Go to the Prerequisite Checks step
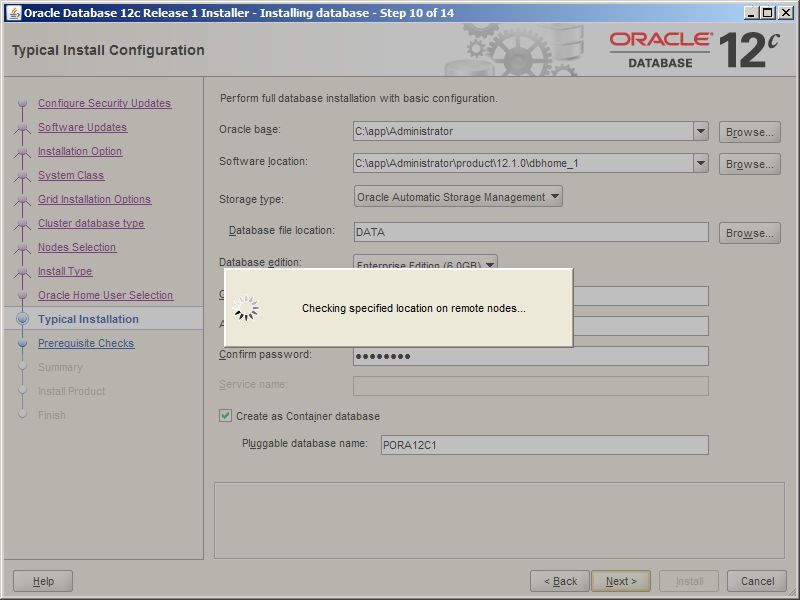This screenshot has width=800, height=600. tap(86, 343)
